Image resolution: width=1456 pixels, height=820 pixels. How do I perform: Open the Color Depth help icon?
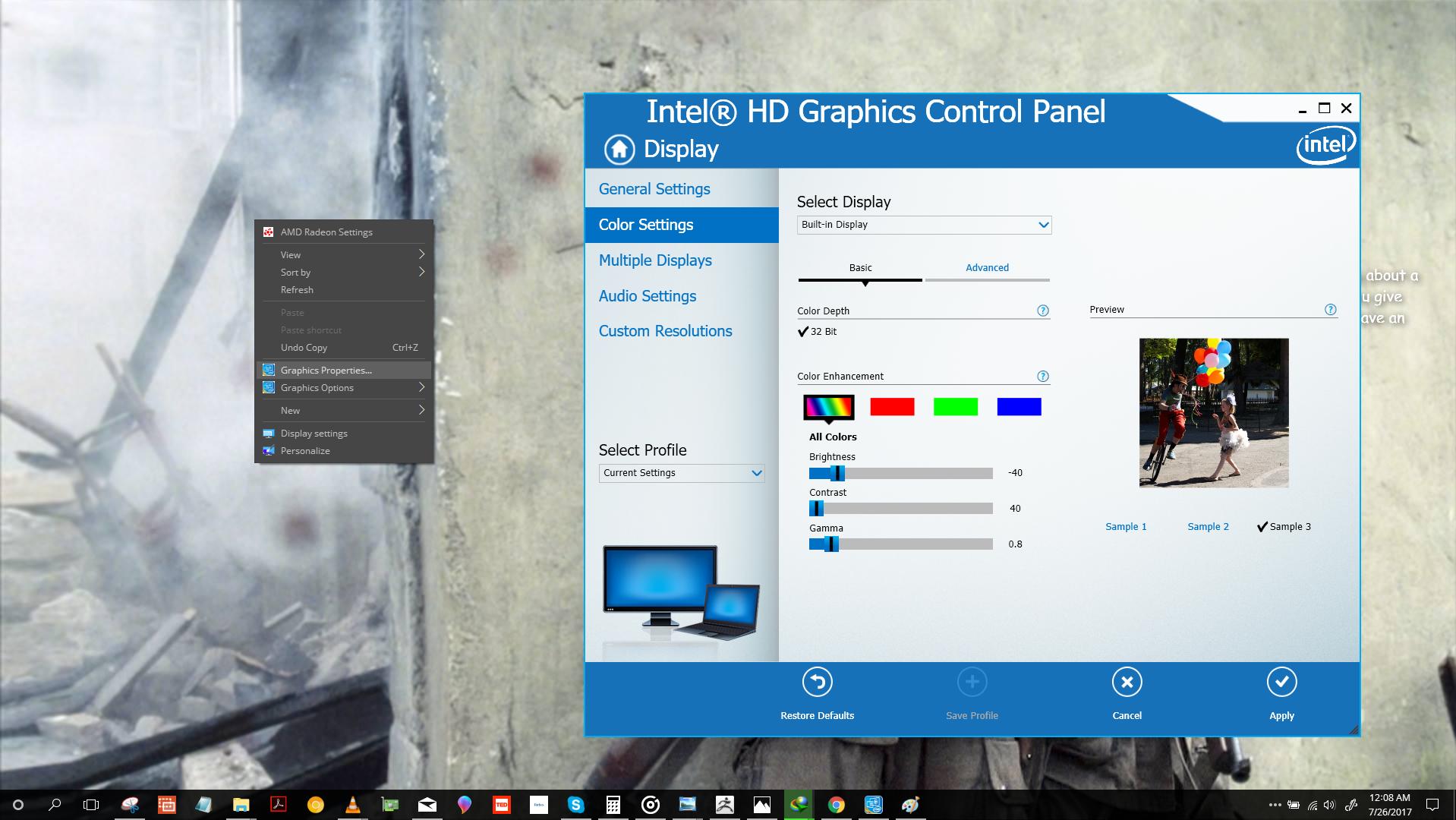(1042, 311)
